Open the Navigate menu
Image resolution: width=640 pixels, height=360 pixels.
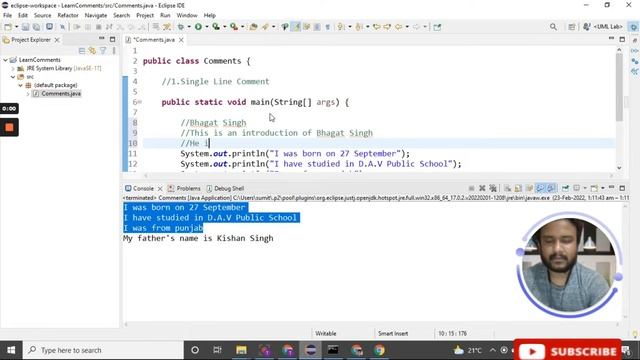pos(96,16)
